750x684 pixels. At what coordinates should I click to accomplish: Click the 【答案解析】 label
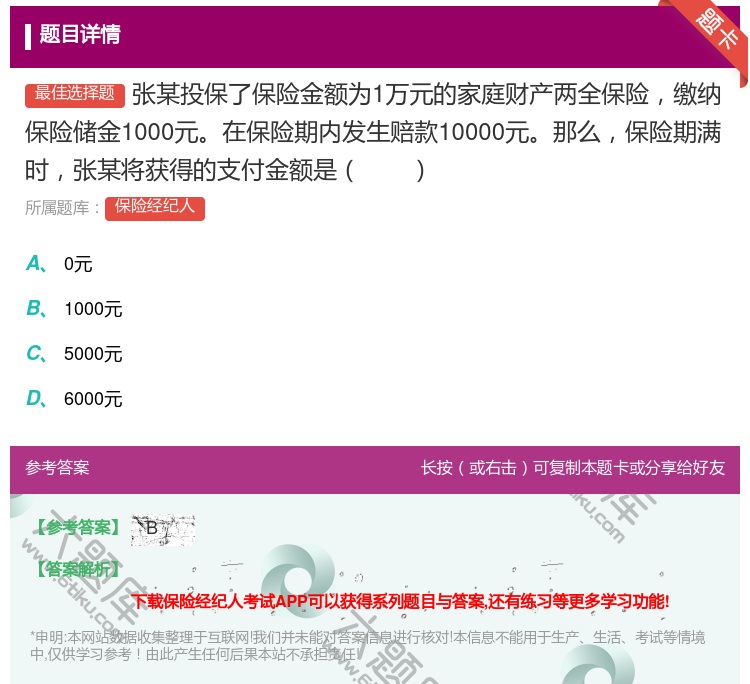click(x=77, y=569)
